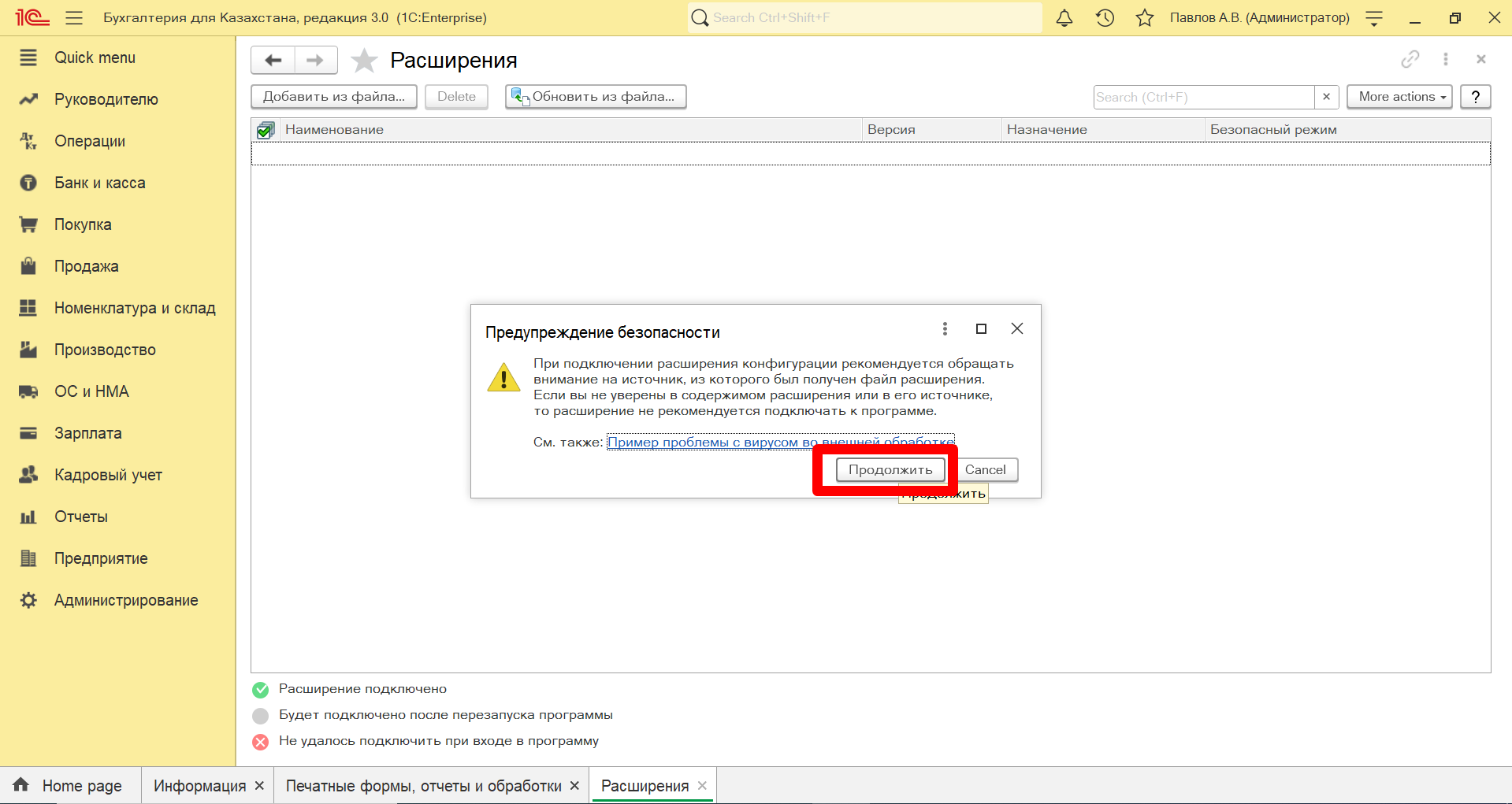Focus the list Search (Ctrl+F) field

click(x=1204, y=97)
